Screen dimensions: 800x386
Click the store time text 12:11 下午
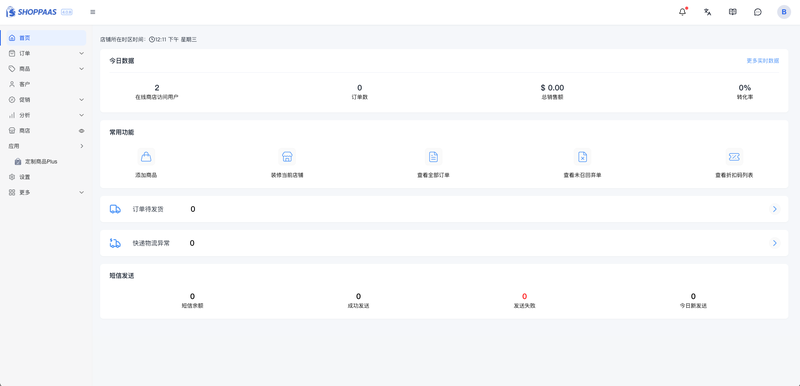click(167, 39)
